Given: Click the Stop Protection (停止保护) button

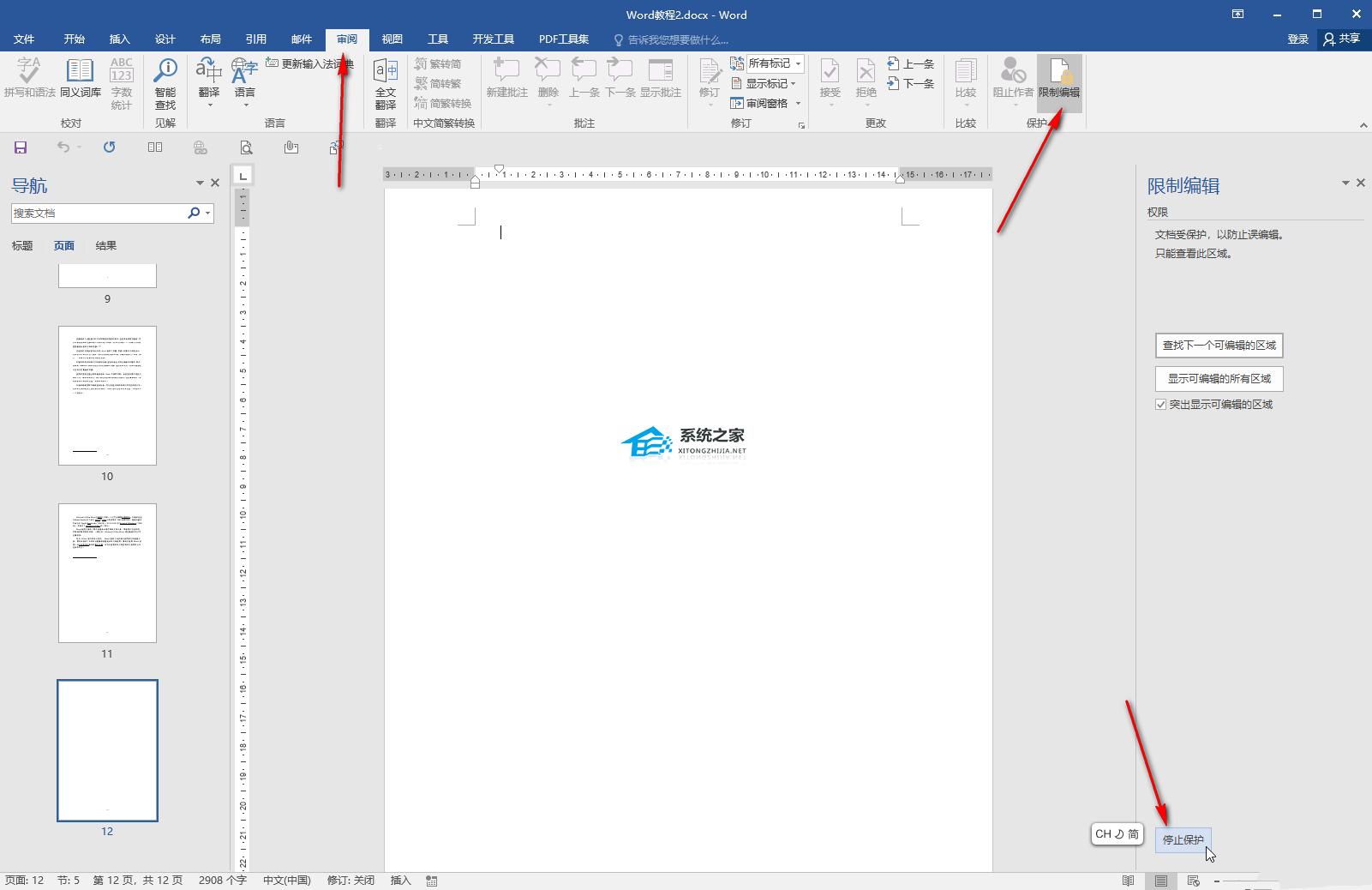Looking at the screenshot, I should pos(1183,840).
